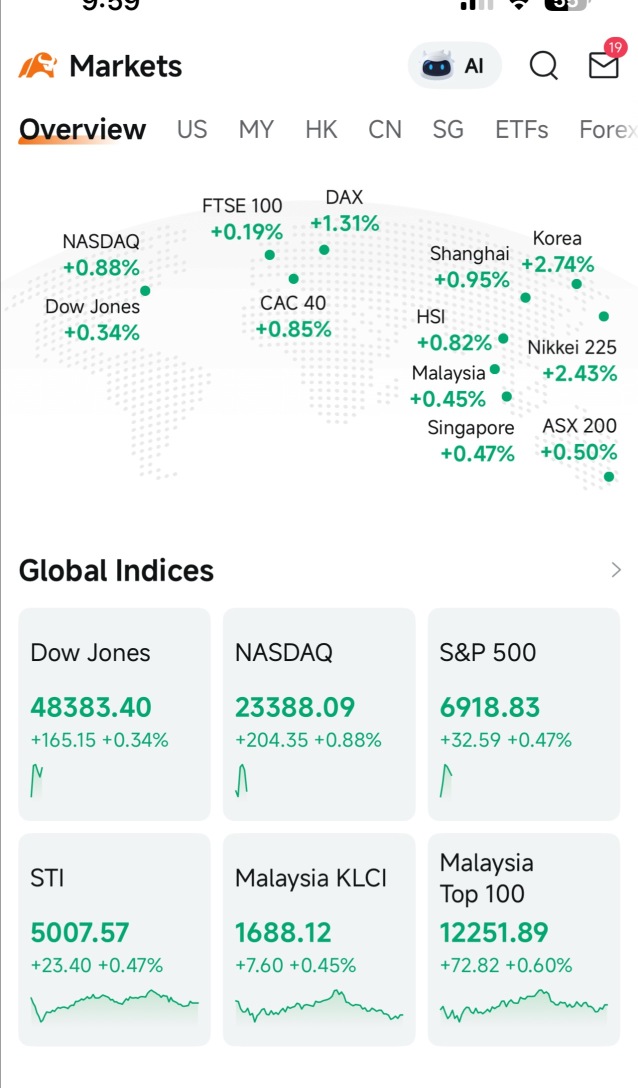Open the Dow Jones index card

click(x=115, y=714)
